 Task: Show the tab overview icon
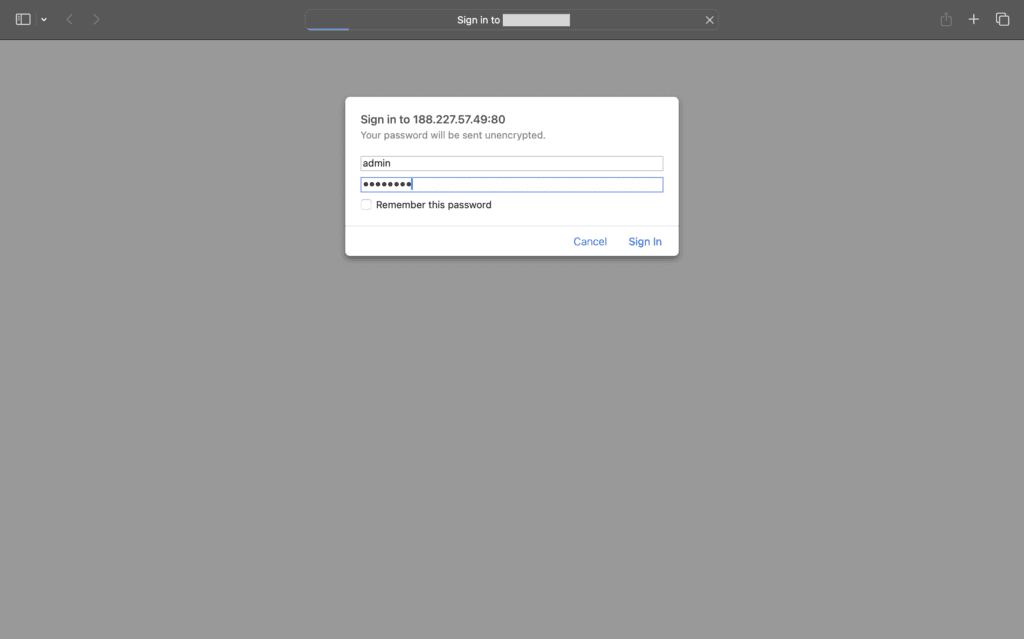click(1002, 19)
